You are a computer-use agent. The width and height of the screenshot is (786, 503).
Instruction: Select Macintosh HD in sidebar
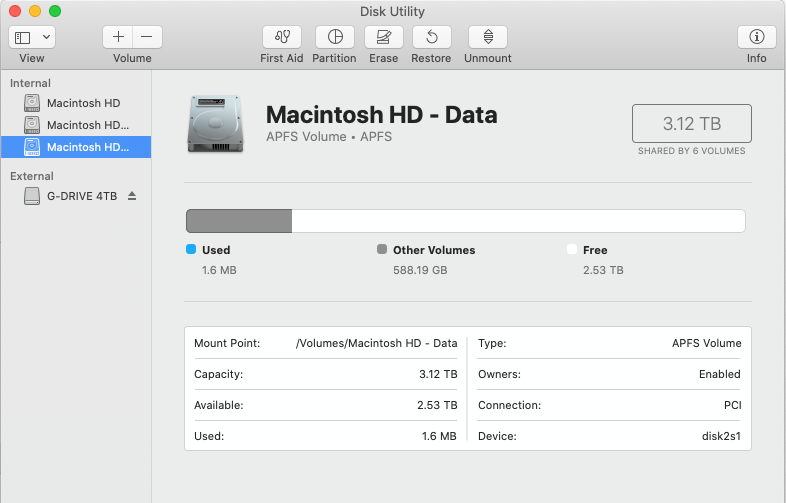[76, 103]
